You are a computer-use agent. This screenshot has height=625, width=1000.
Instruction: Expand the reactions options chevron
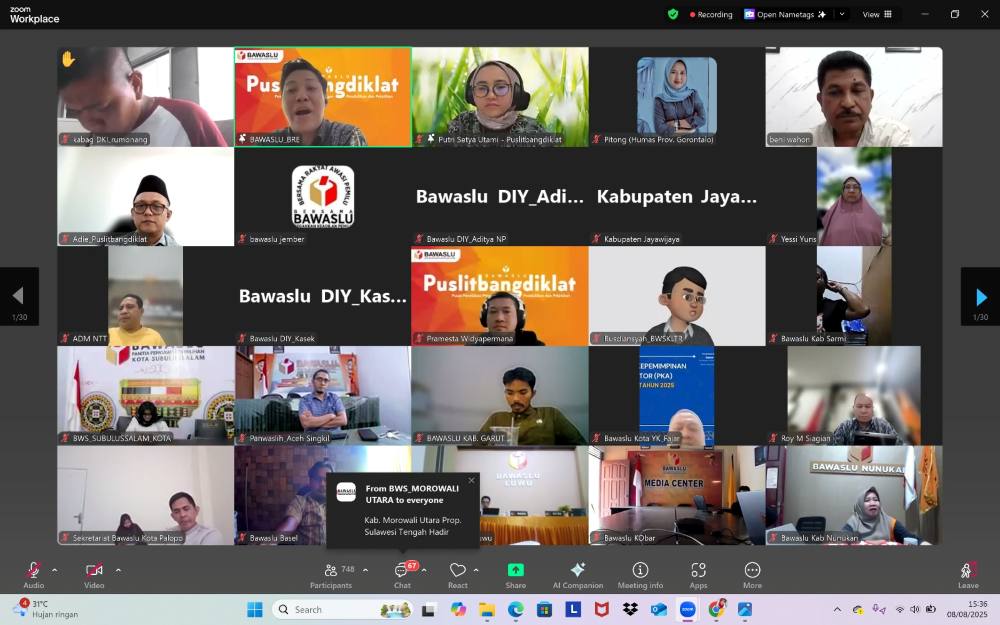[x=476, y=570]
